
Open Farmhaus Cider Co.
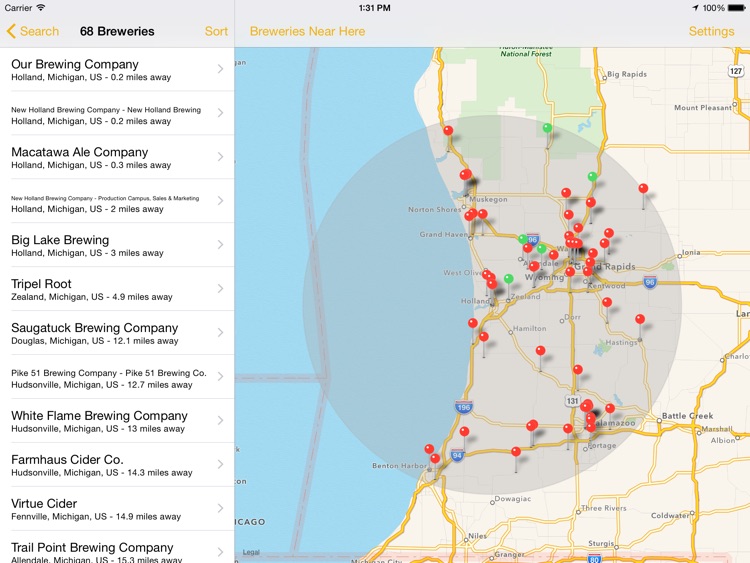tap(117, 465)
